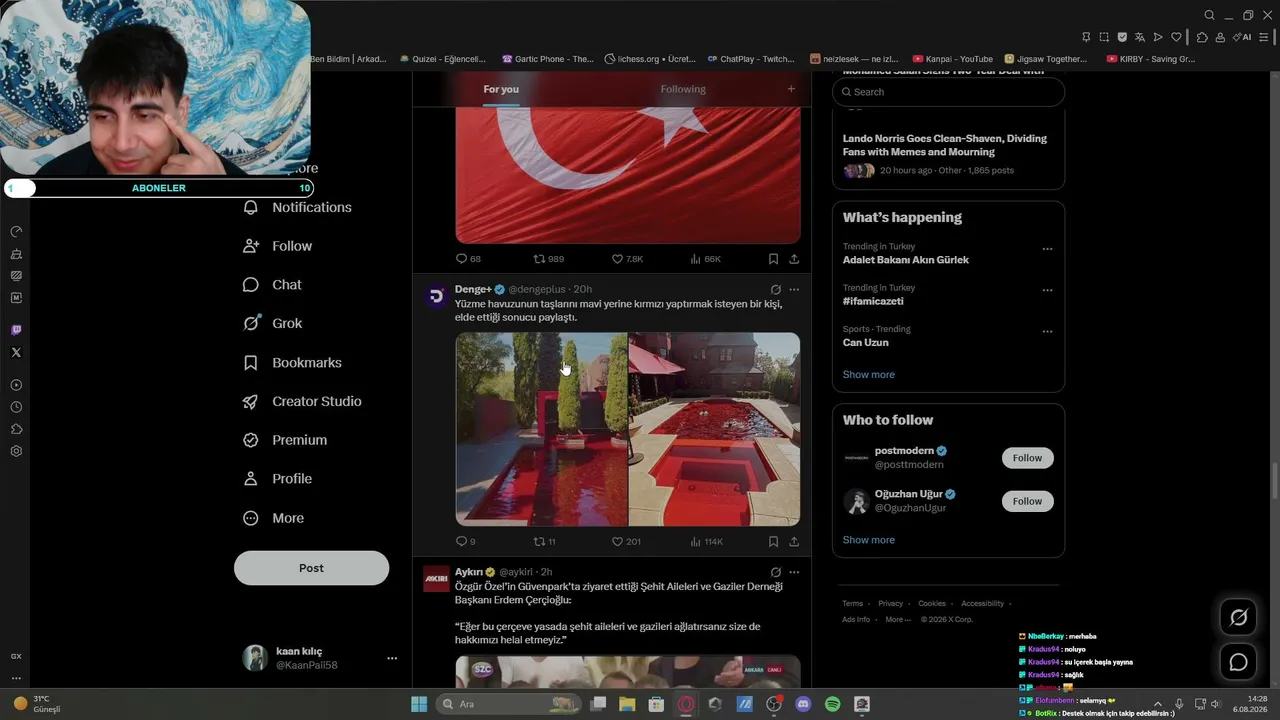
Task: Open Bookmarks in the X navigation
Action: 292,362
